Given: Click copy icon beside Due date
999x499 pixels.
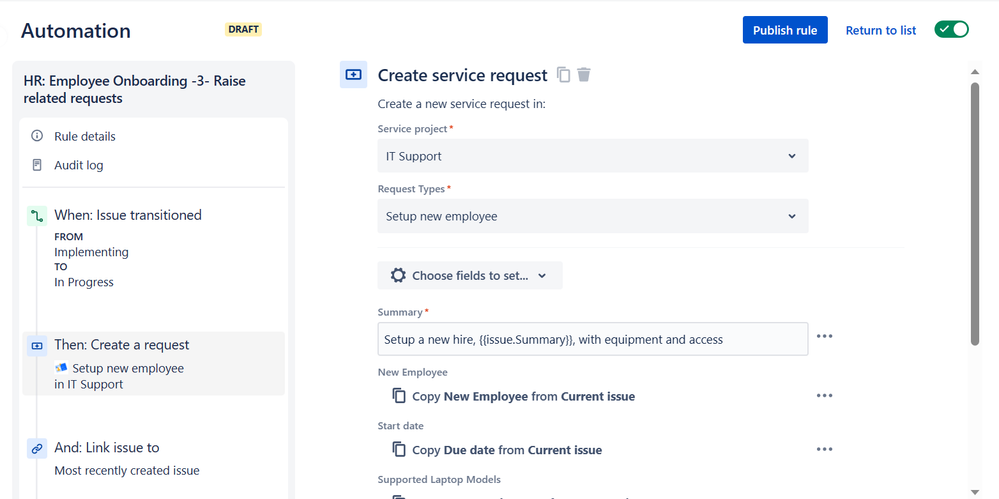Looking at the screenshot, I should coord(399,449).
